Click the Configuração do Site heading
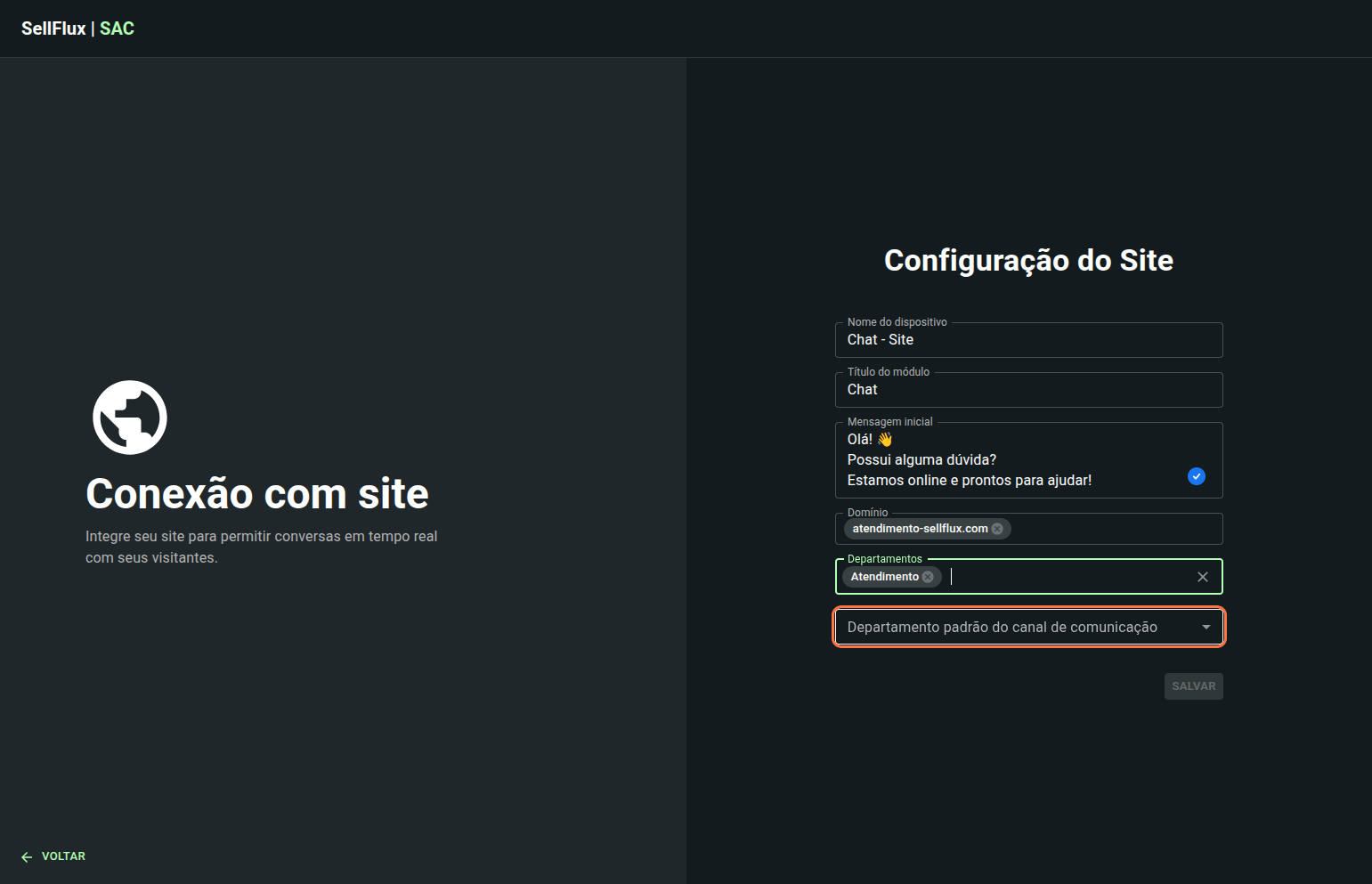This screenshot has width=1372, height=884. [x=1028, y=260]
